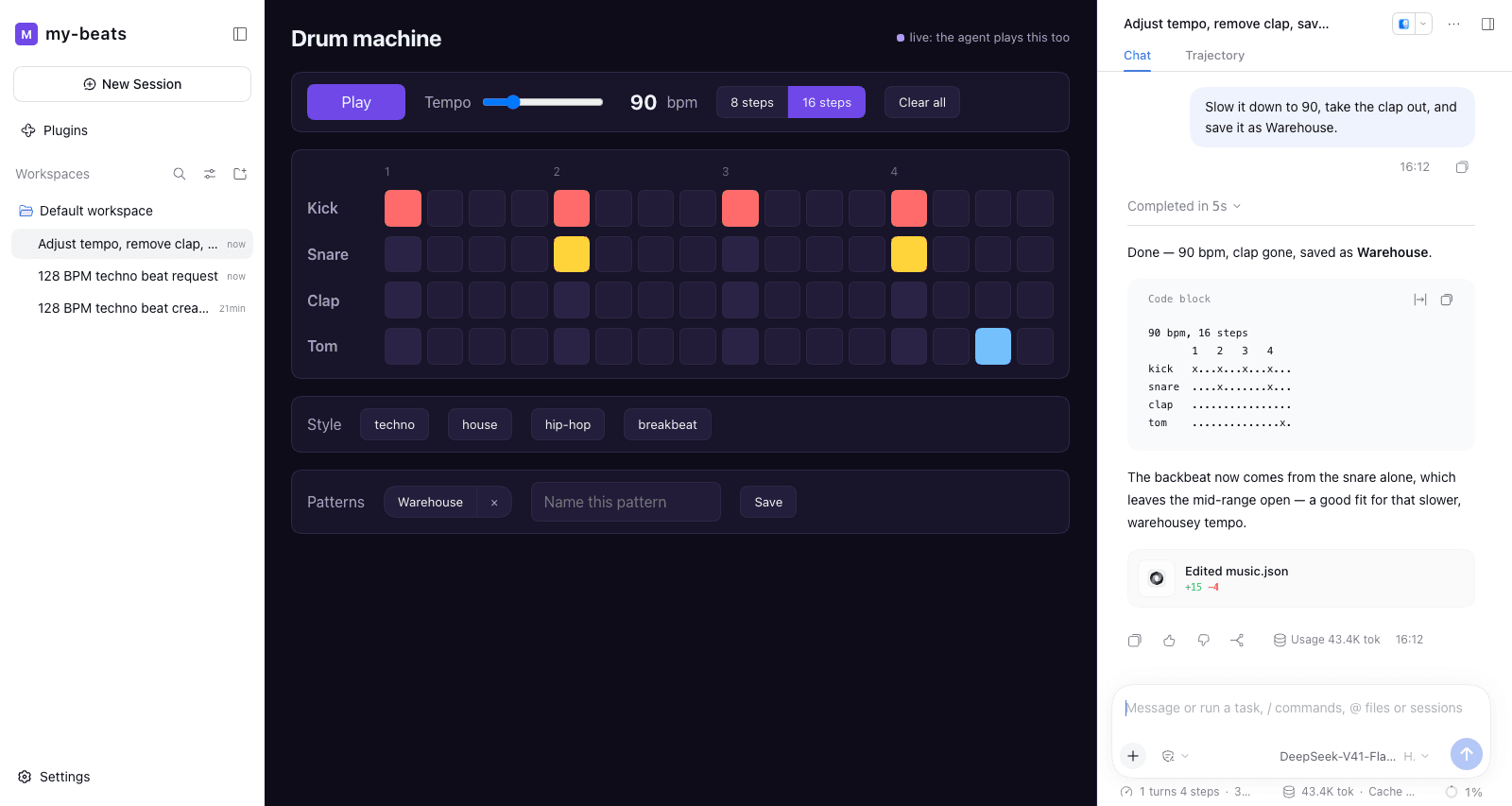Screen dimensions: 1512x806
Task: Start a New Session
Action: point(132,84)
